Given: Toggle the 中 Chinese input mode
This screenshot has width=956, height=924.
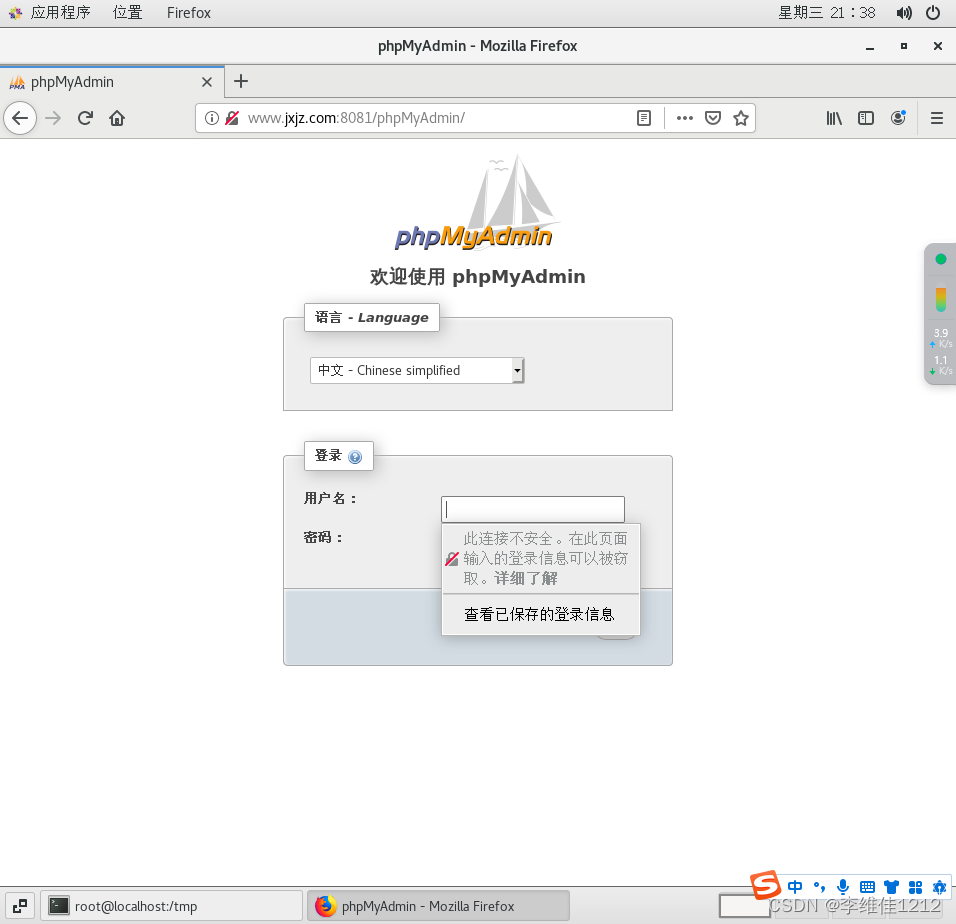Looking at the screenshot, I should click(795, 887).
